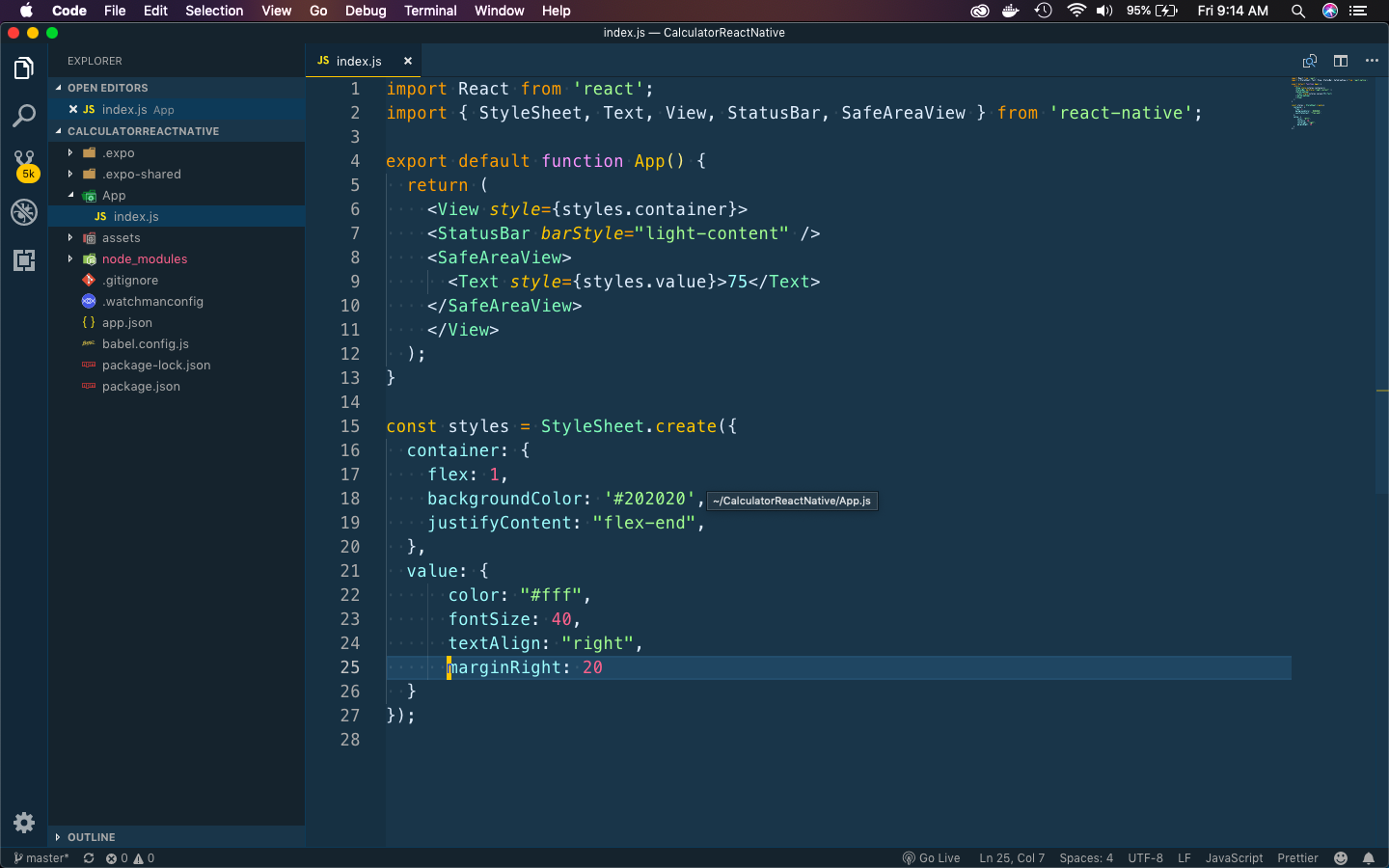The height and width of the screenshot is (868, 1389).
Task: Open the Explorer view in activity bar
Action: [x=24, y=68]
